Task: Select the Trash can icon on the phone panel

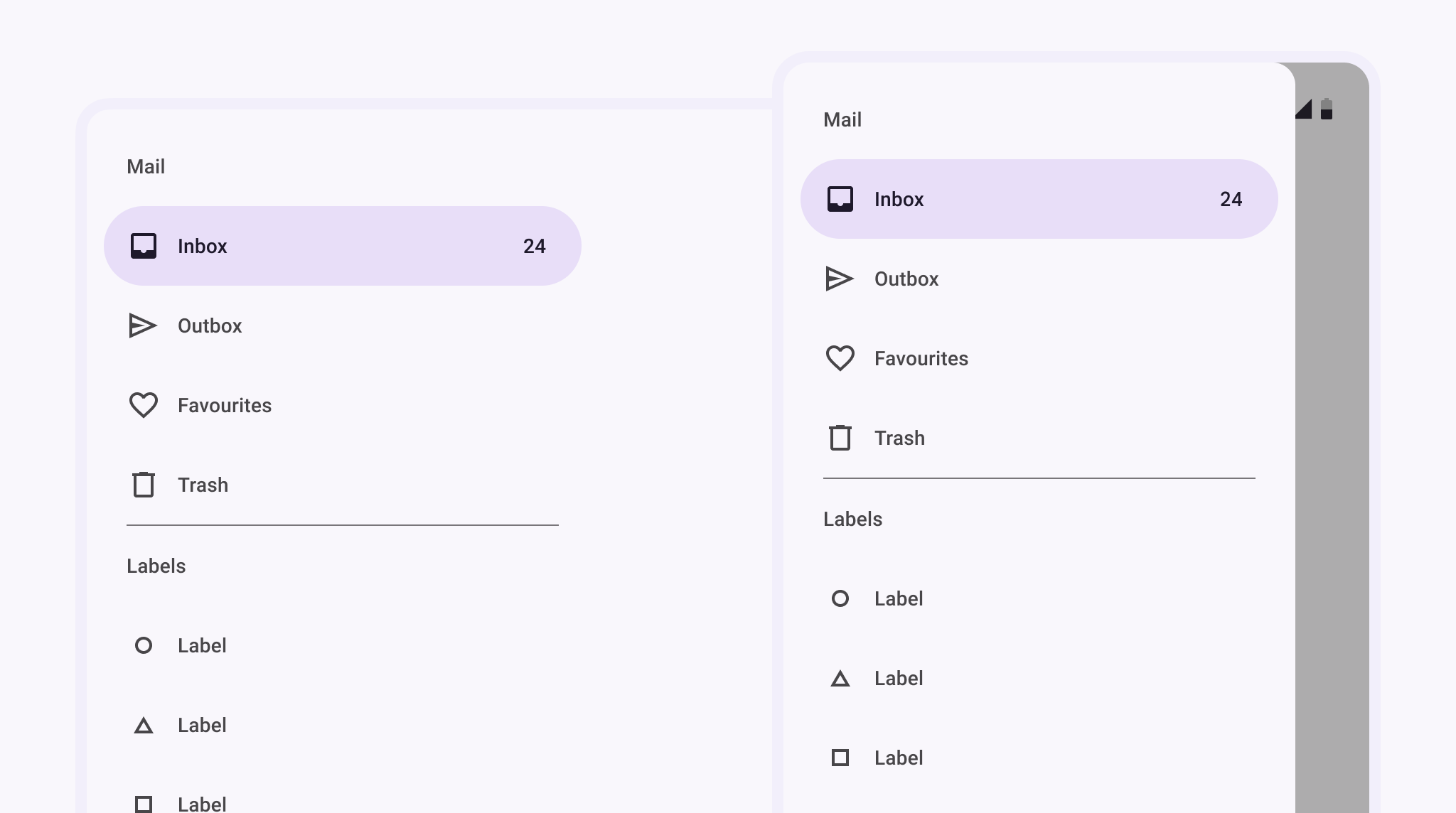Action: (840, 438)
